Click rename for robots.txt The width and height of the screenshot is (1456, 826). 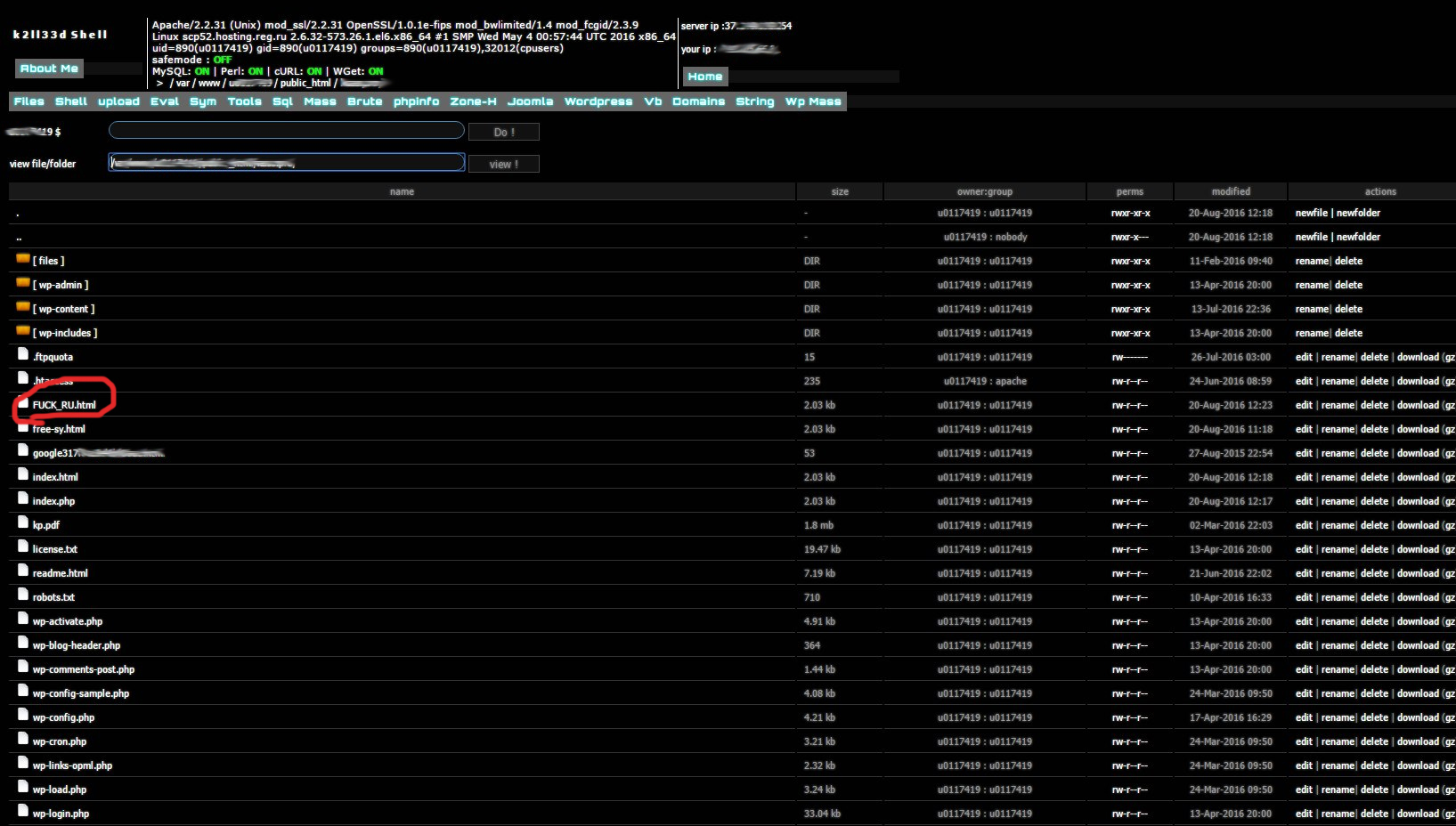point(1338,597)
